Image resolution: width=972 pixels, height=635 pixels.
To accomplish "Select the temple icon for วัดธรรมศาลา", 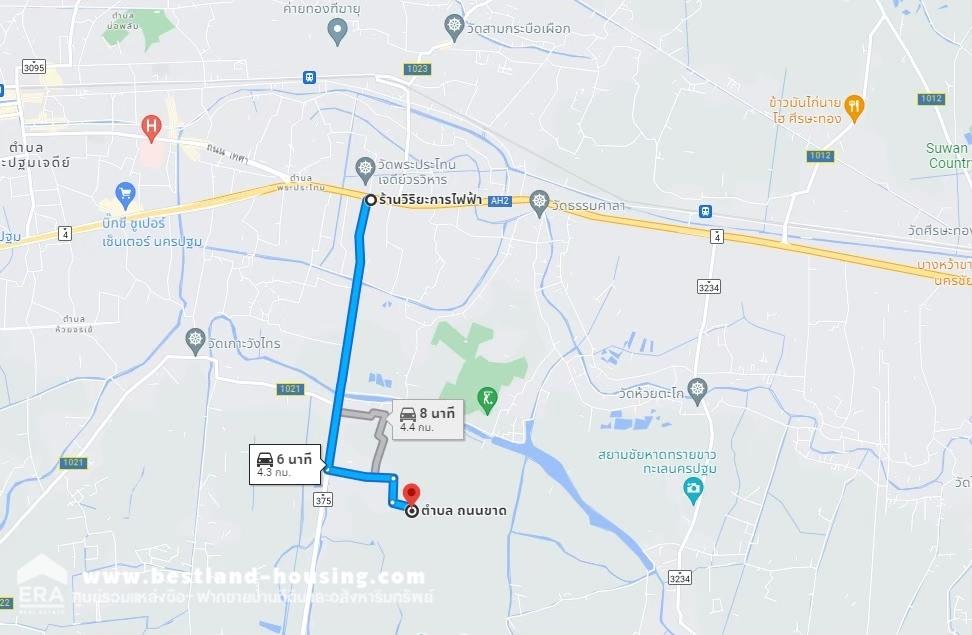I will pyautogui.click(x=539, y=204).
